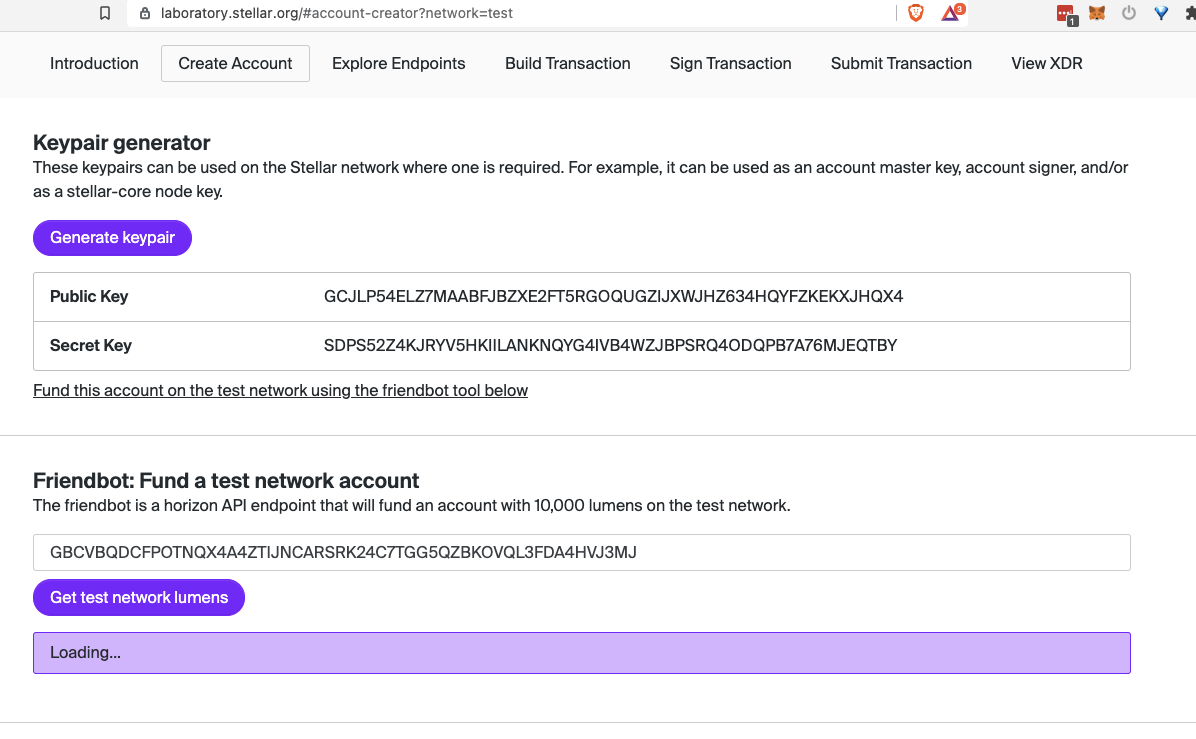Image resolution: width=1196 pixels, height=739 pixels.
Task: Open the Explore Endpoints section
Action: [x=398, y=63]
